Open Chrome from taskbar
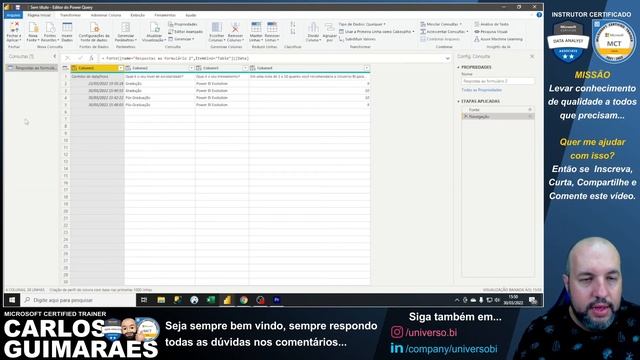Viewport: 640px width, 360px height. pyautogui.click(x=244, y=300)
